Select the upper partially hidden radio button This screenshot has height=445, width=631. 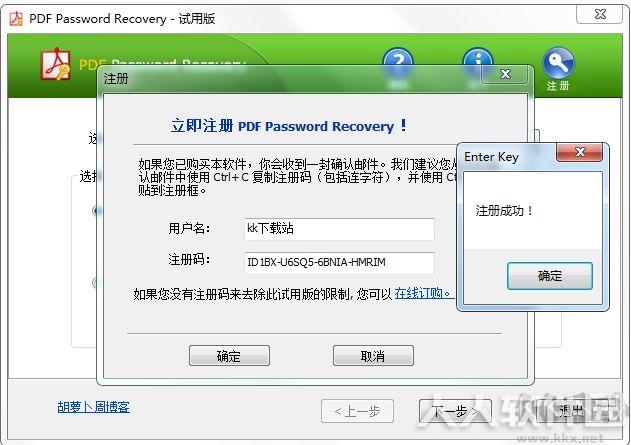pyautogui.click(x=95, y=210)
